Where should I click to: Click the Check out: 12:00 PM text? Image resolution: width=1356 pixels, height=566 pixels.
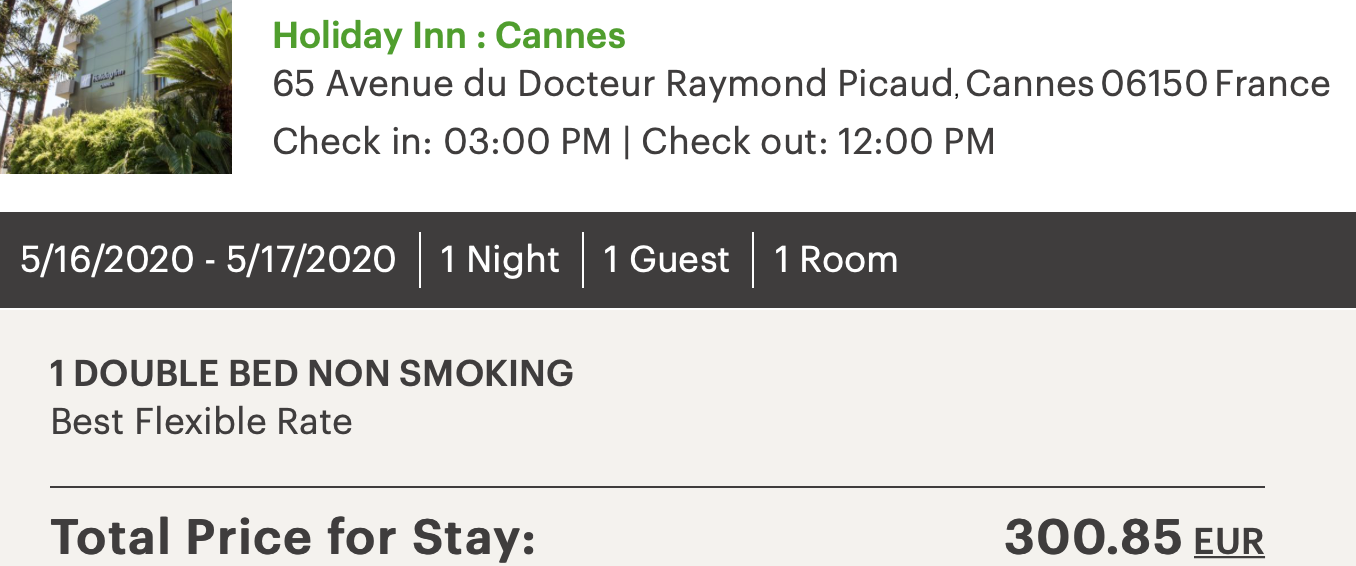coord(818,141)
